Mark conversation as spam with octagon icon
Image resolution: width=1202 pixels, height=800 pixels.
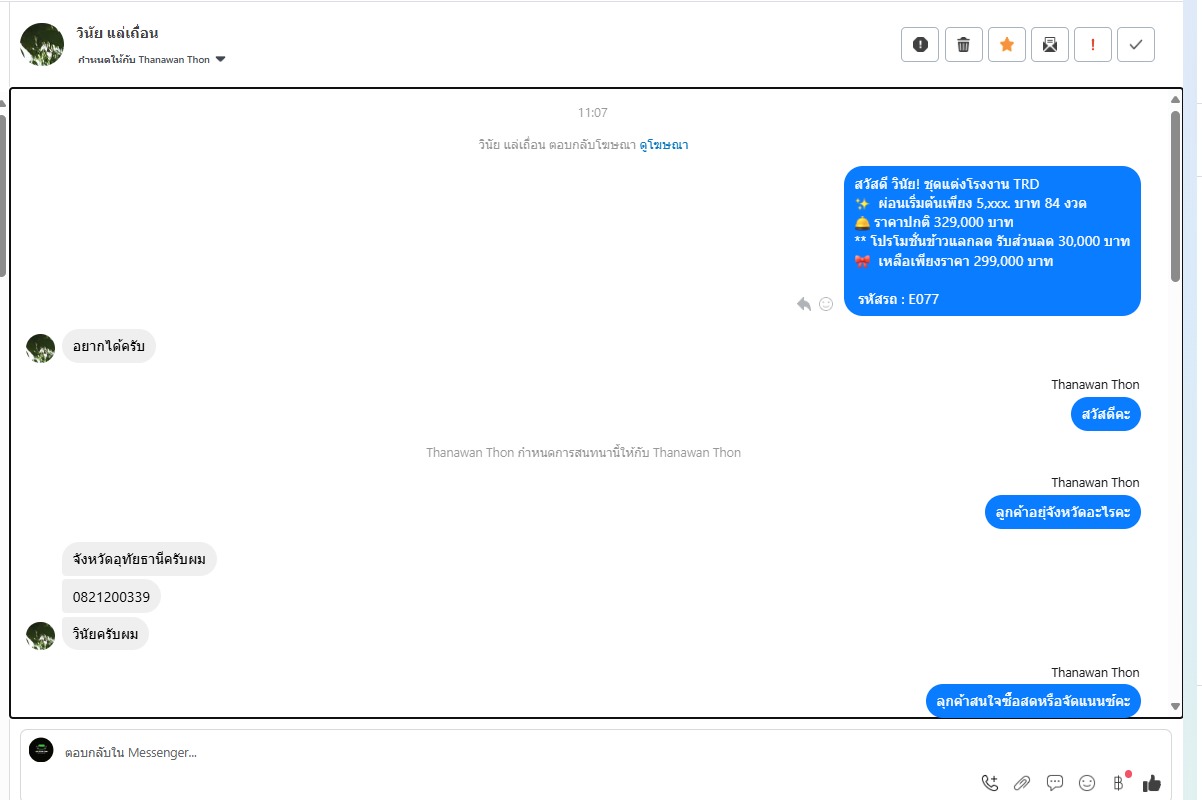click(x=920, y=44)
